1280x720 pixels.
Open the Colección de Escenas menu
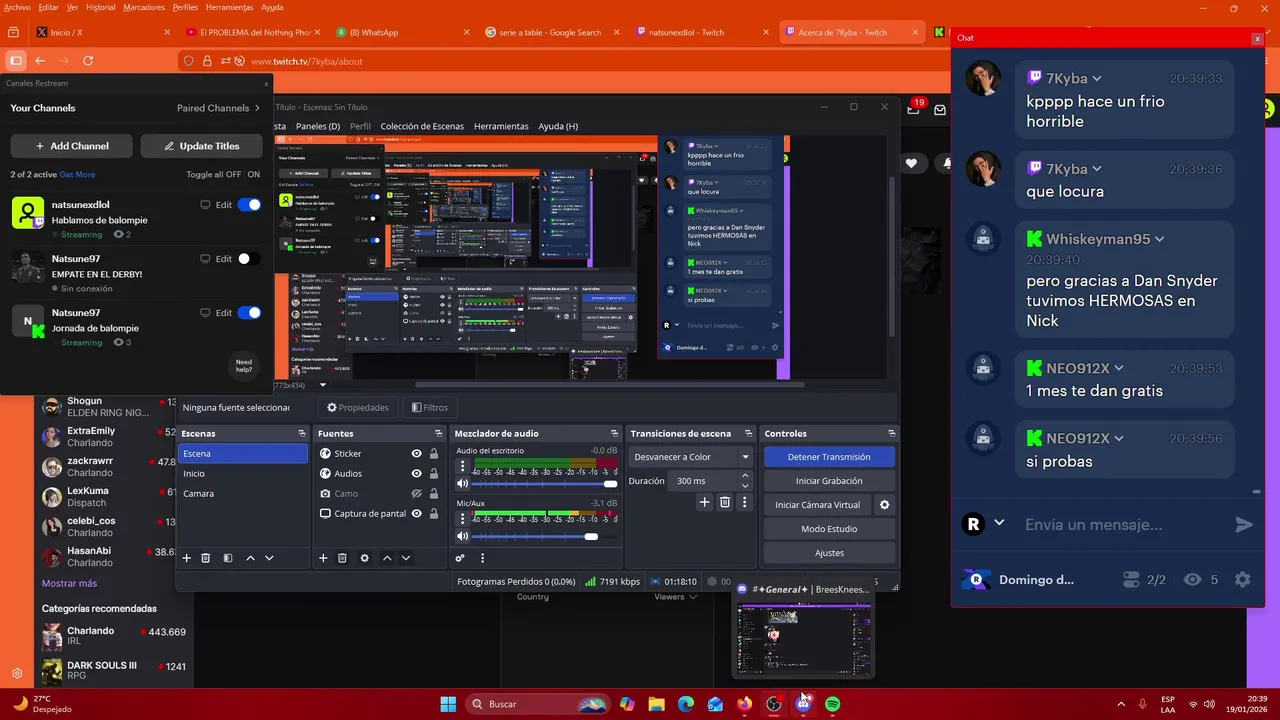(422, 126)
